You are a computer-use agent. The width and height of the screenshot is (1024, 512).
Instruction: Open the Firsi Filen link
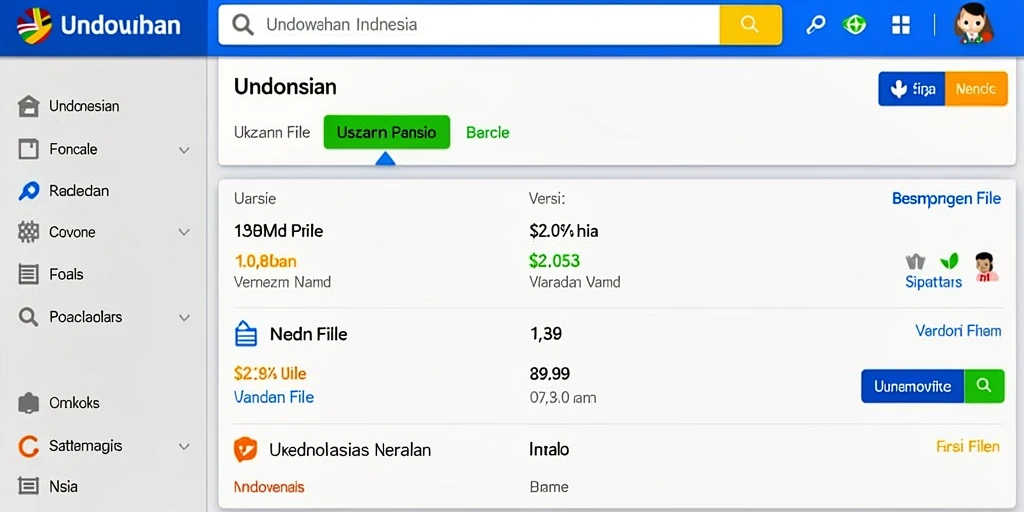[968, 447]
